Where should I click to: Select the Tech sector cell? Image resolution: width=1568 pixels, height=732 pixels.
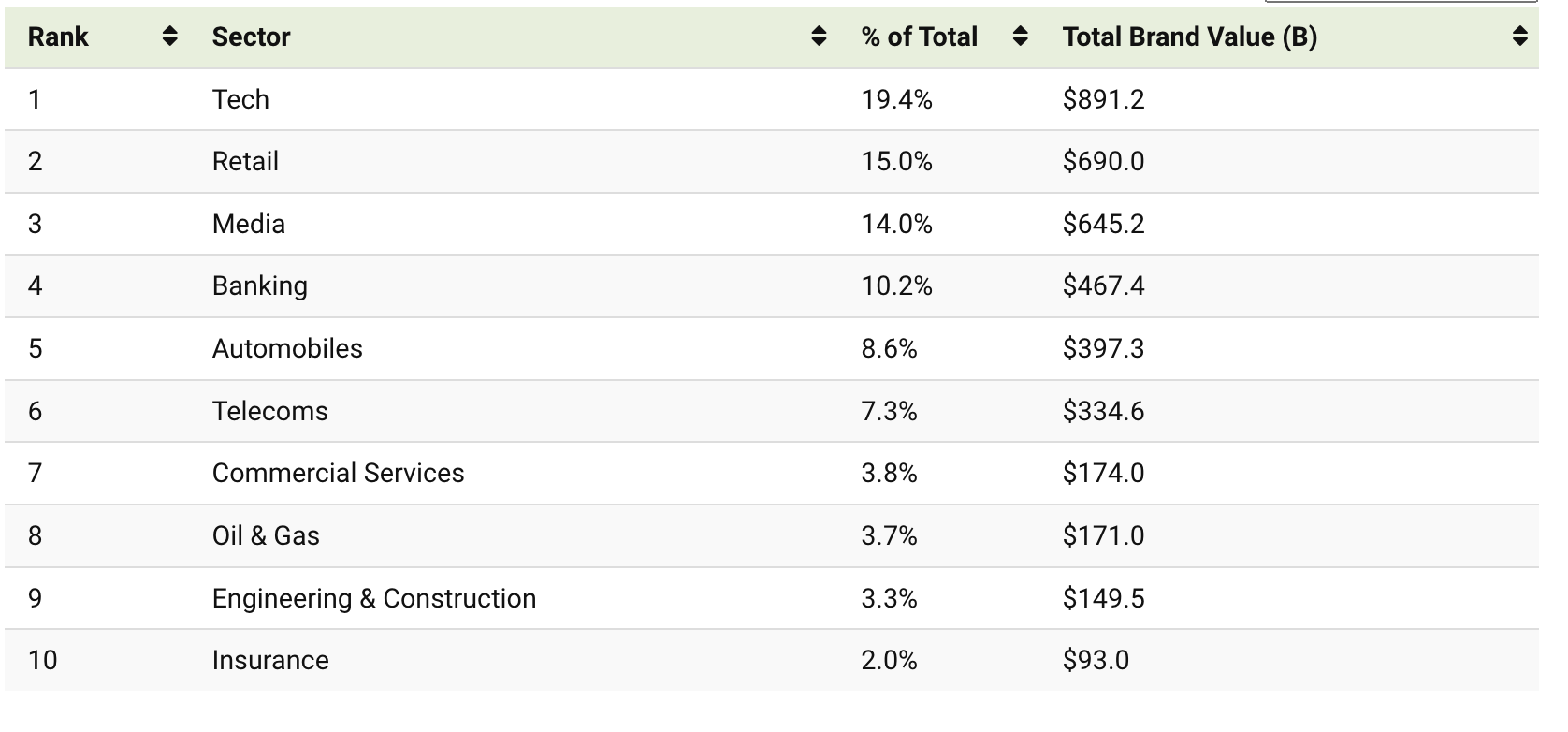pyautogui.click(x=240, y=99)
